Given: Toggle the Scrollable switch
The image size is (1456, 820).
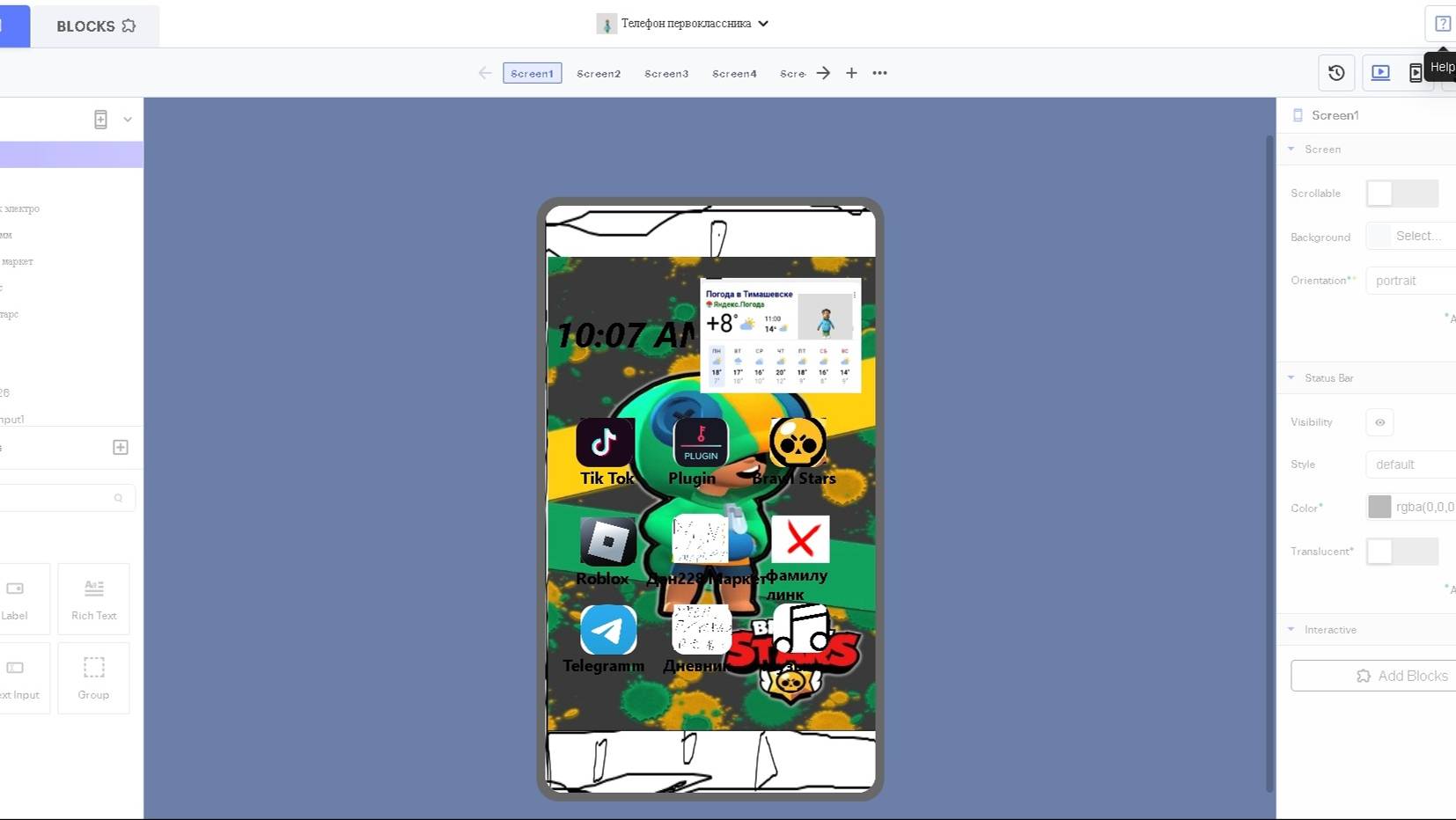Looking at the screenshot, I should click(x=1402, y=194).
